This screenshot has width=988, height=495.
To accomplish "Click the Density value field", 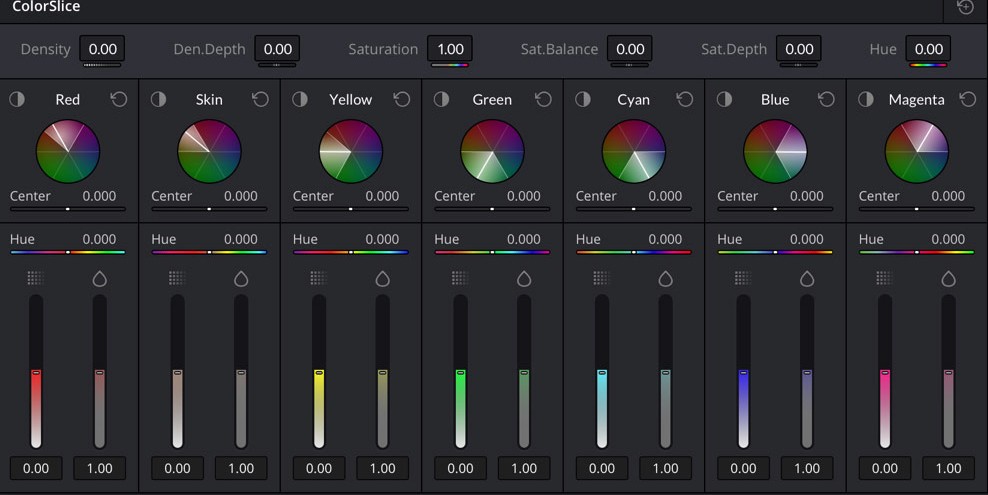I will click(x=102, y=49).
